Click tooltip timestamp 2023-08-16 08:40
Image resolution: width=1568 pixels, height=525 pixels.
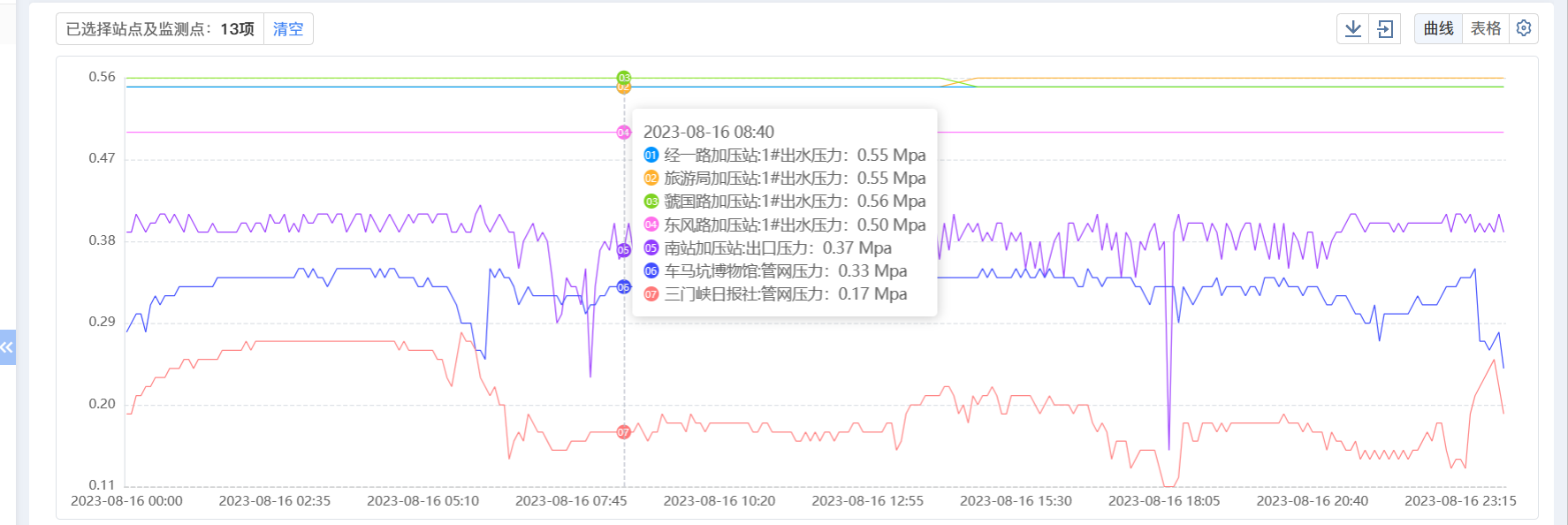(708, 132)
